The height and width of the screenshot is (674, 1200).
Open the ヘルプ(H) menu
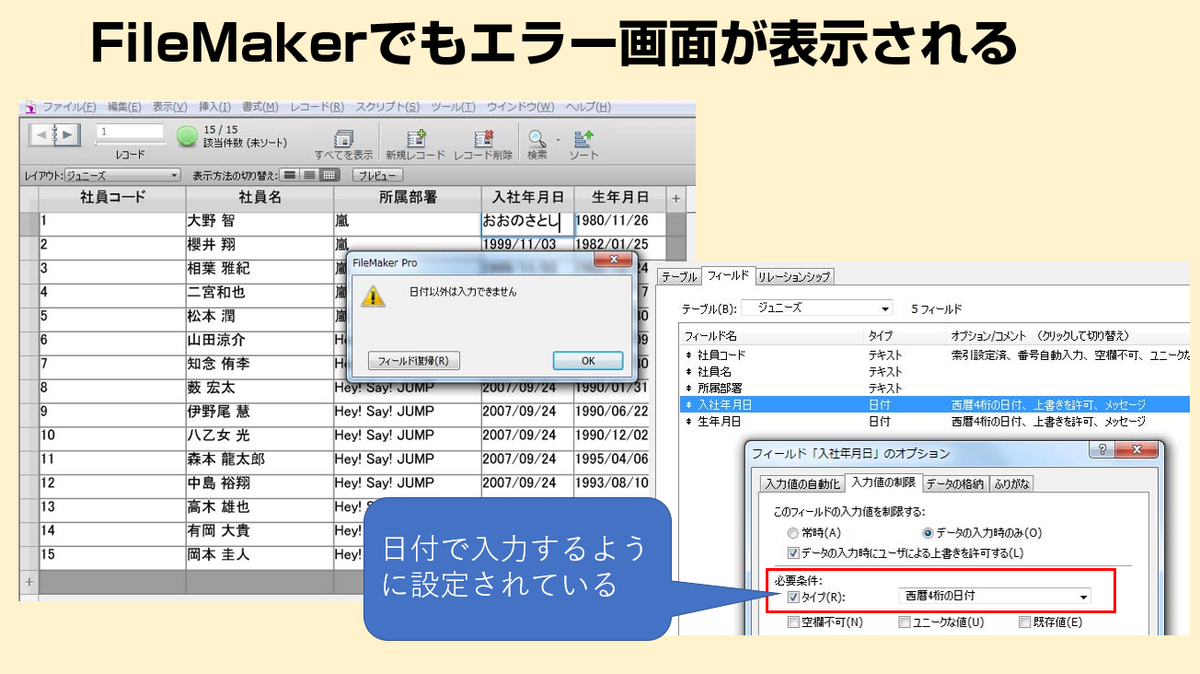[x=588, y=108]
